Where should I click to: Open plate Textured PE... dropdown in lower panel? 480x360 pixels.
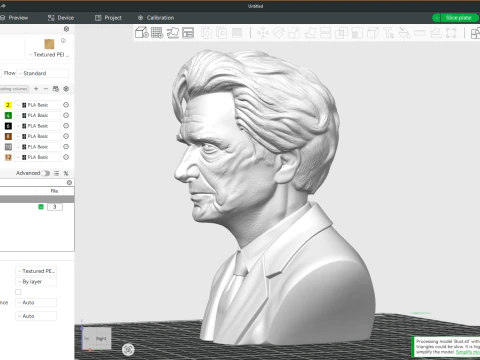click(x=36, y=271)
